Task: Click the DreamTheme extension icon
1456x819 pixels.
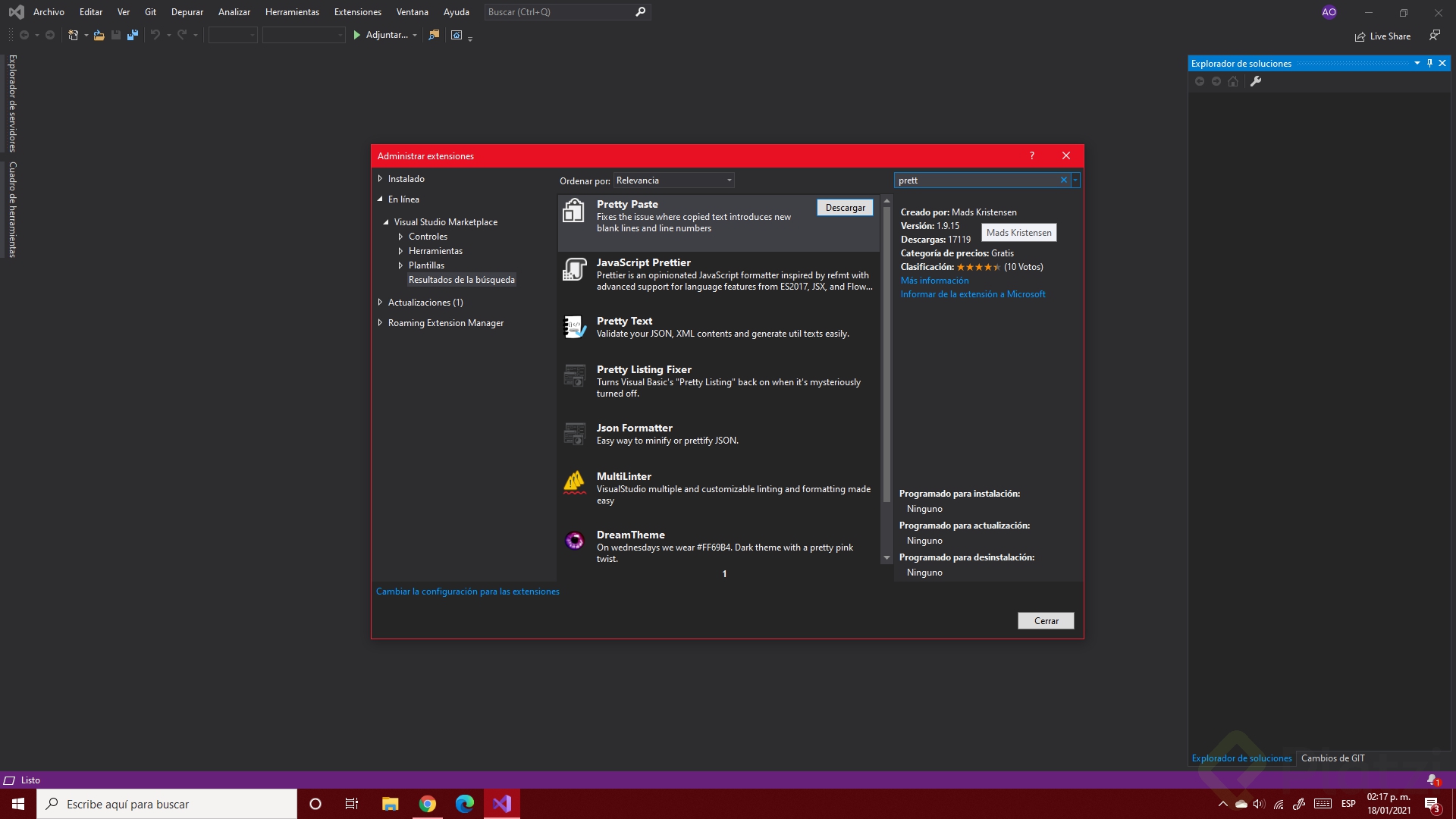Action: coord(574,540)
